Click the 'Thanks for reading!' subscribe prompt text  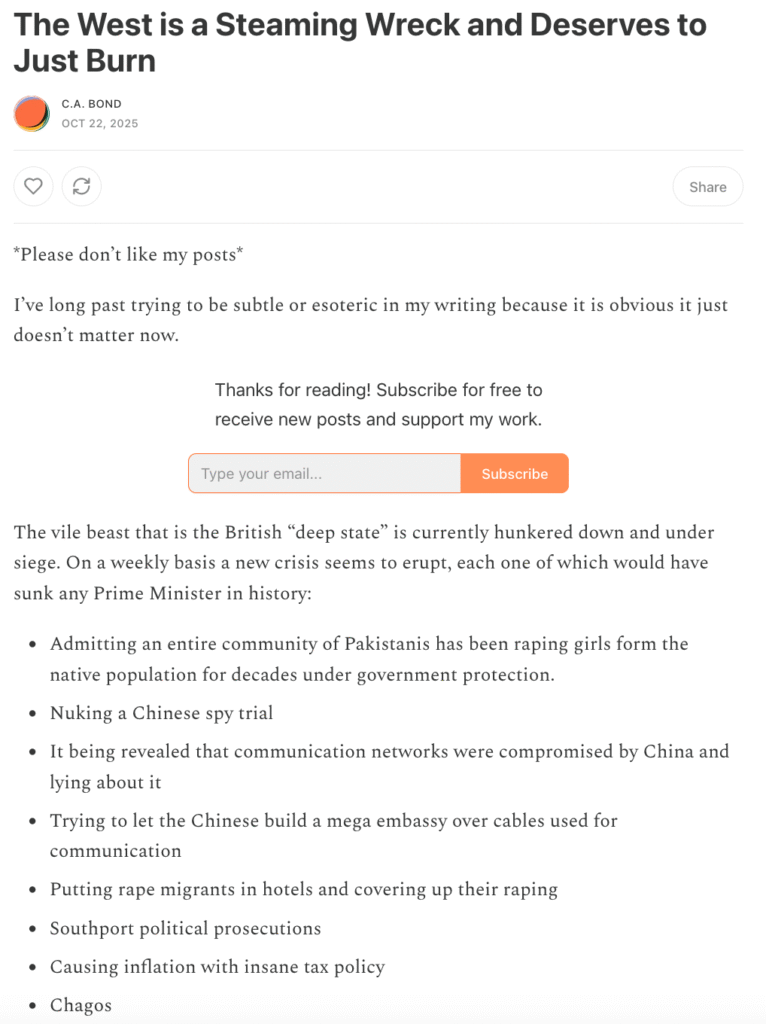[x=378, y=404]
